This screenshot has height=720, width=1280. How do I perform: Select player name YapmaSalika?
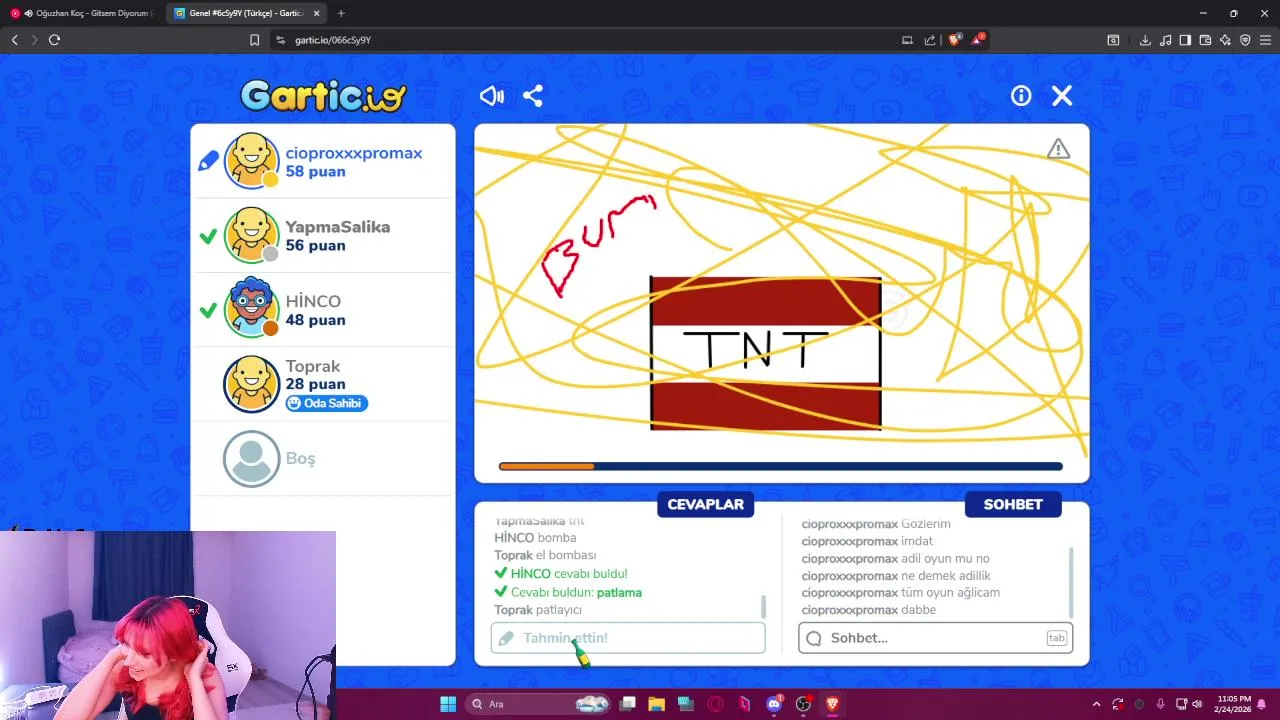point(338,227)
